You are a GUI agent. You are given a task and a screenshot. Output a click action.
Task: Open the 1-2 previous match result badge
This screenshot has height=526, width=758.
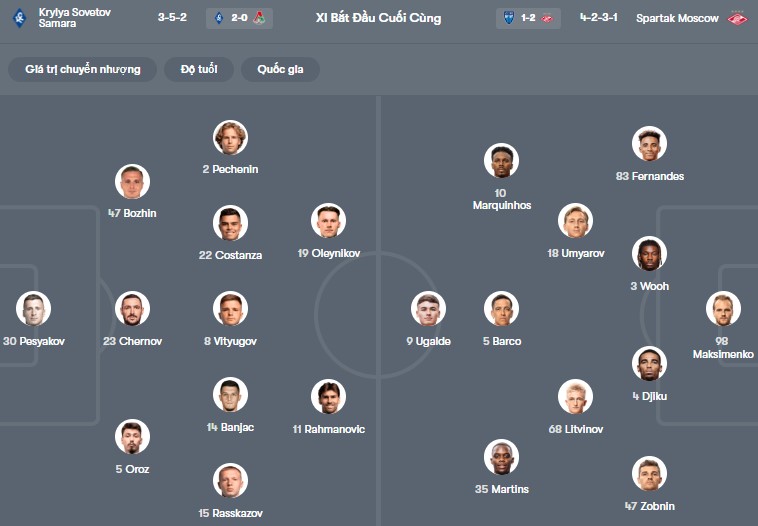click(x=528, y=18)
